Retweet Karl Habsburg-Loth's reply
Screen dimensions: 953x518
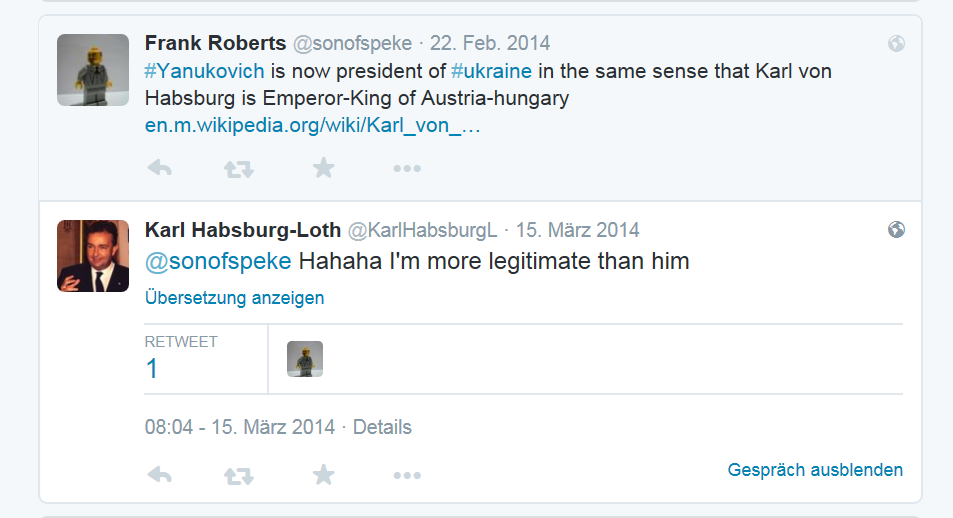click(x=239, y=475)
